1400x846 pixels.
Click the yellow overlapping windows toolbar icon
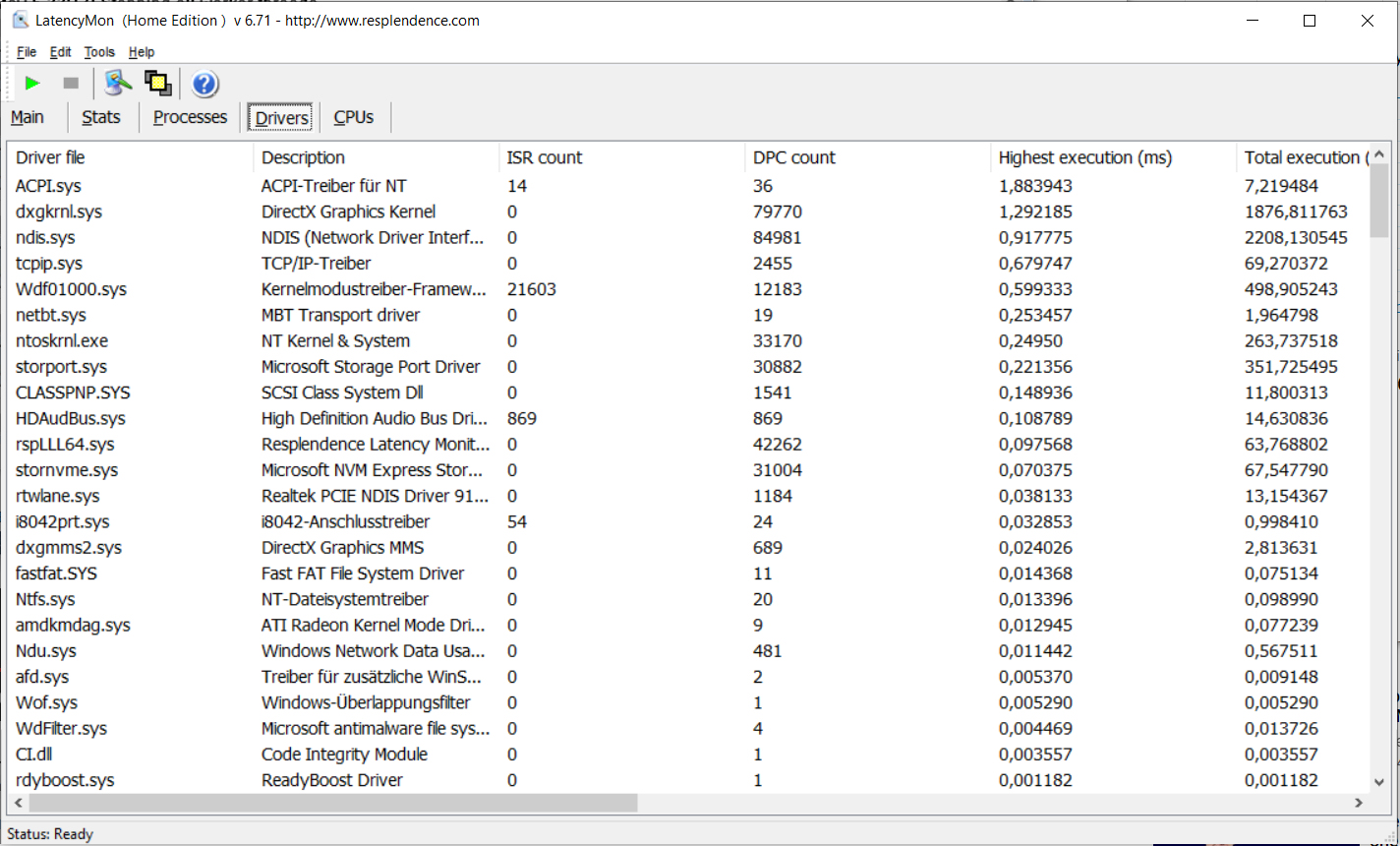click(x=158, y=84)
